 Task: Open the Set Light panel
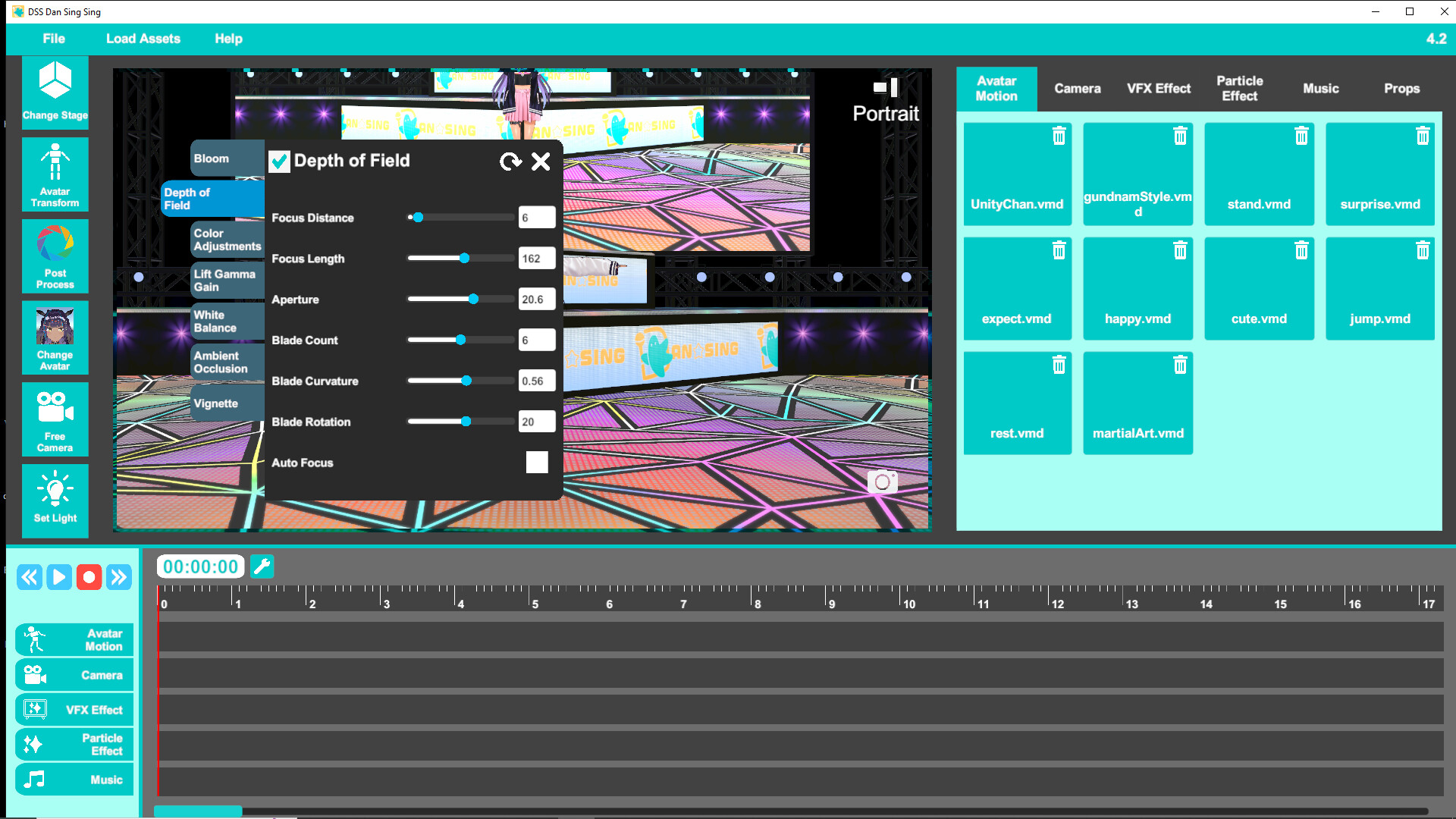[55, 500]
